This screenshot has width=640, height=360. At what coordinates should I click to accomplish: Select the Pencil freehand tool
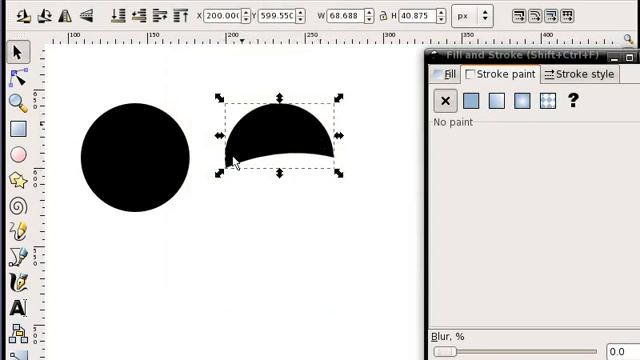click(18, 231)
